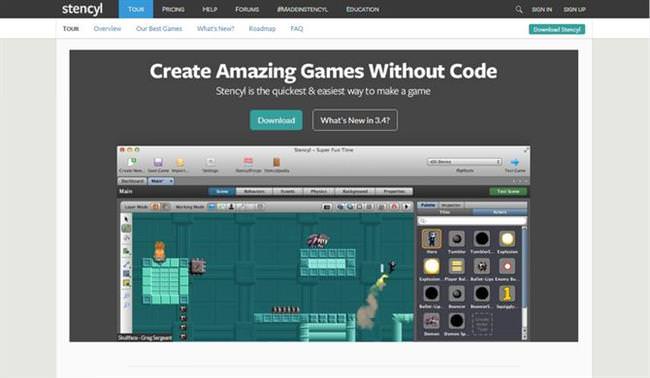Click What's New in 3.4? button
This screenshot has height=378, width=650.
(355, 120)
